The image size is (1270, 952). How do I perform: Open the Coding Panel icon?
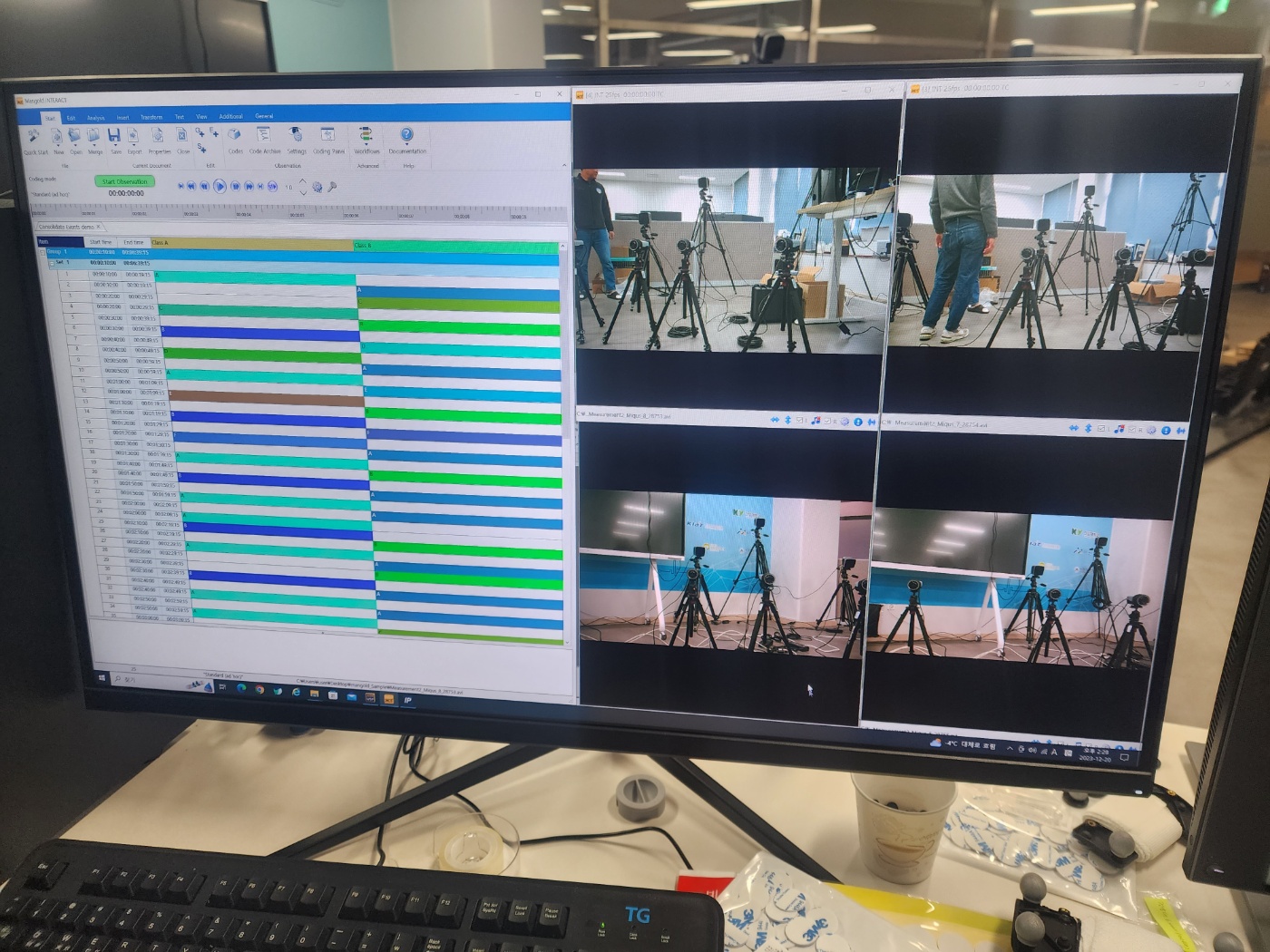[x=328, y=134]
